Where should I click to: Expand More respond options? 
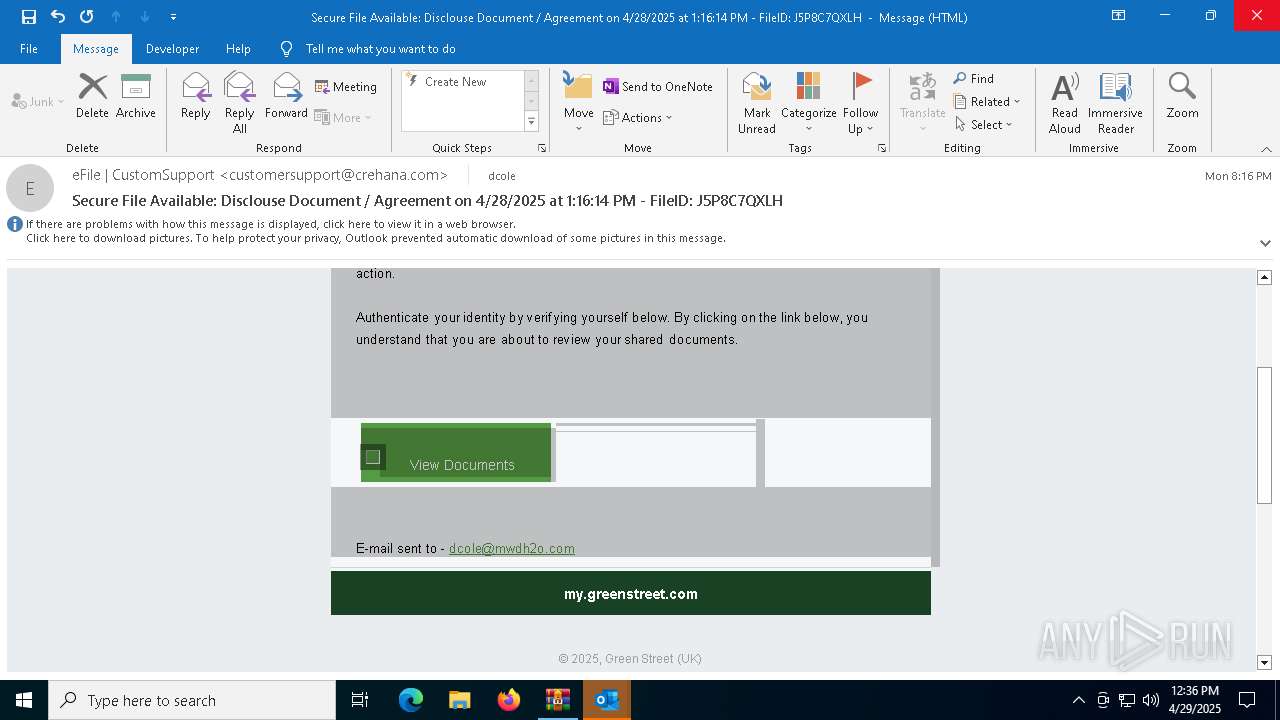[343, 117]
